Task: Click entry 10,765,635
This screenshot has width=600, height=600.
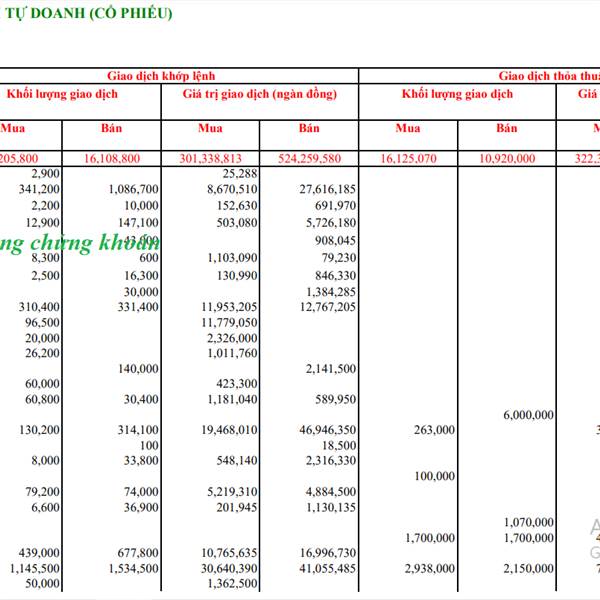Action: click(x=229, y=553)
